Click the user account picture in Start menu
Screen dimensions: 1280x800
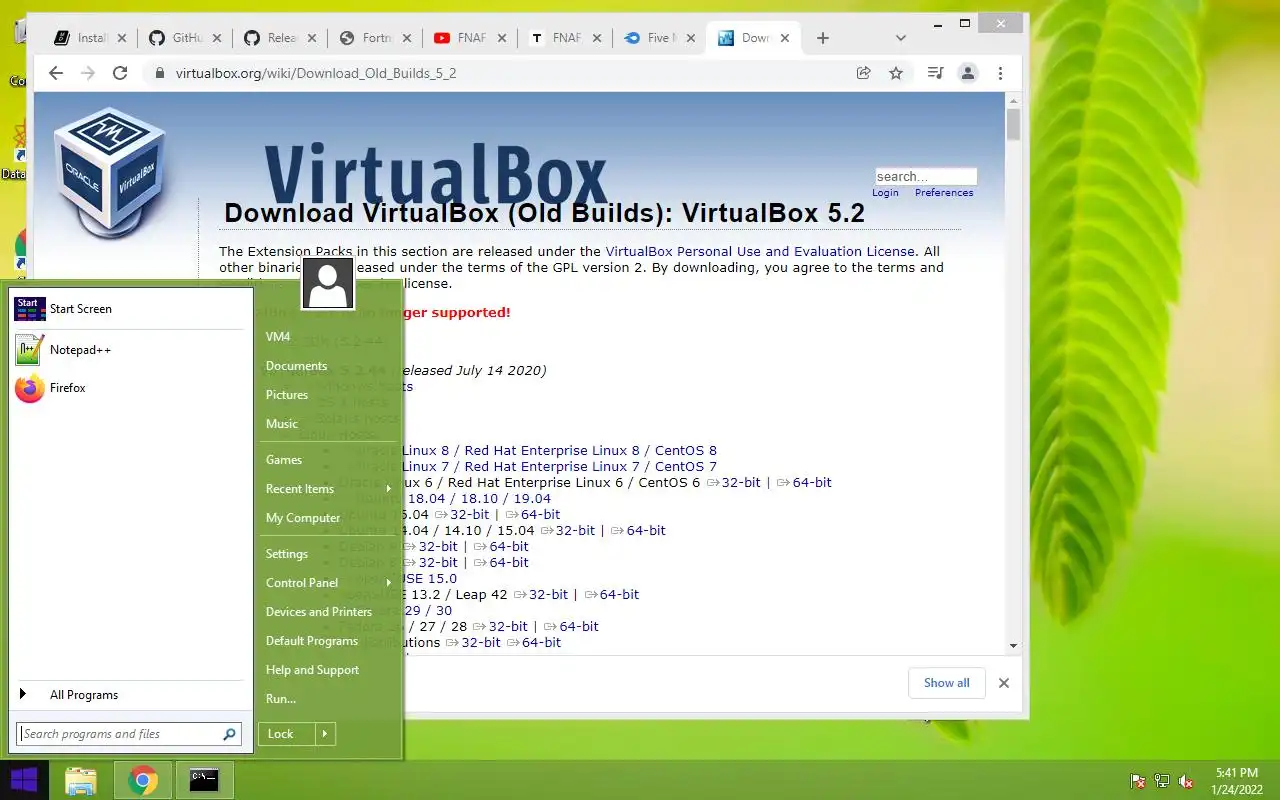(x=328, y=284)
